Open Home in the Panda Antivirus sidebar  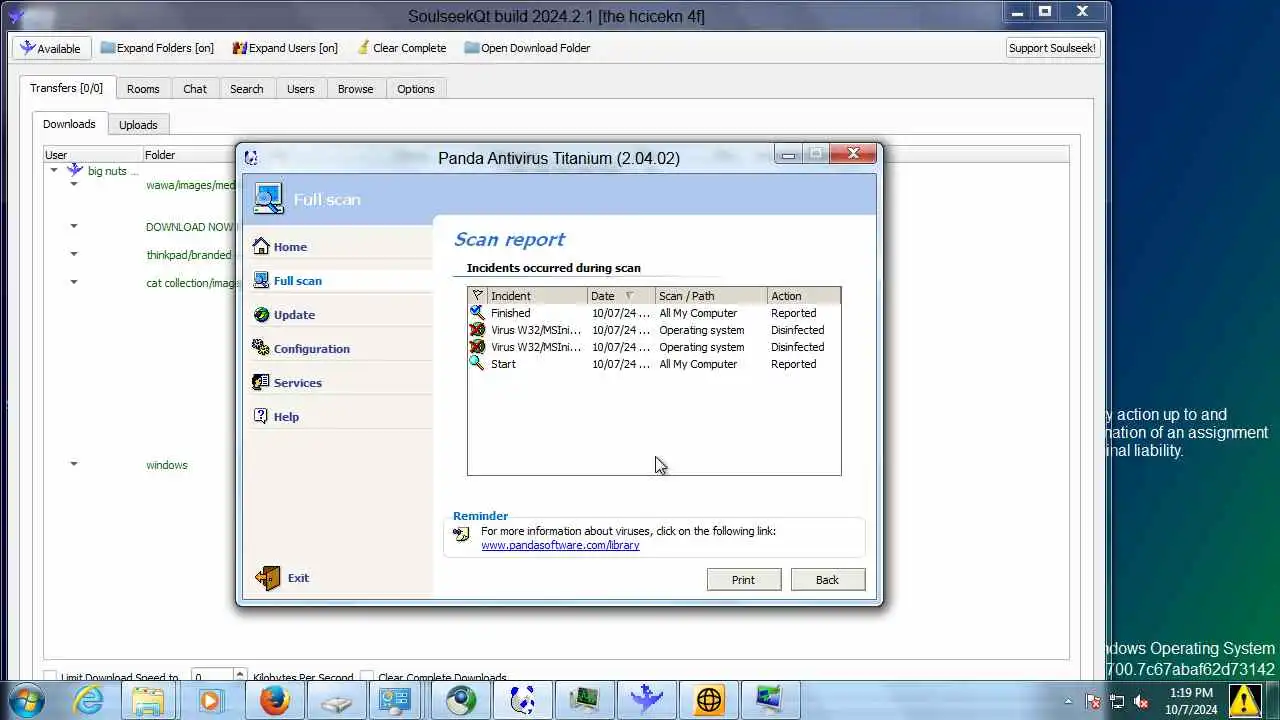279,247
